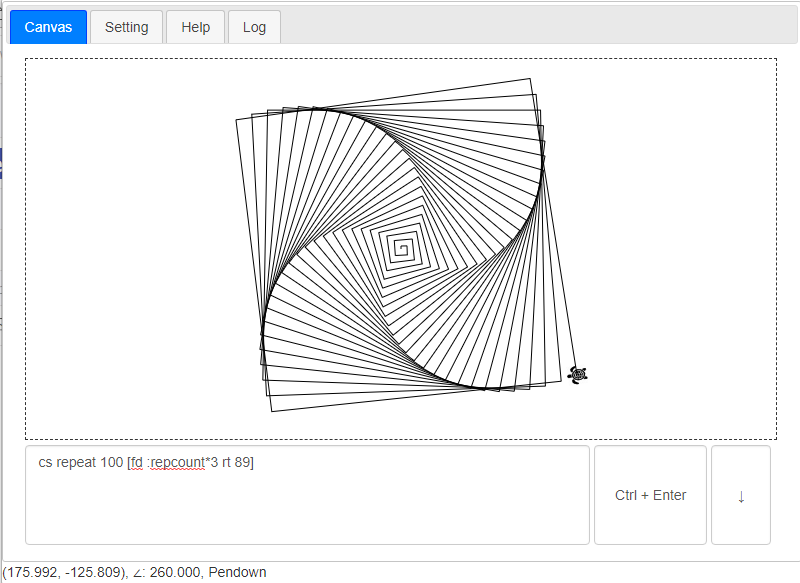Run the command with Ctrl + Enter button
Screen dimensions: 800x583
point(650,495)
